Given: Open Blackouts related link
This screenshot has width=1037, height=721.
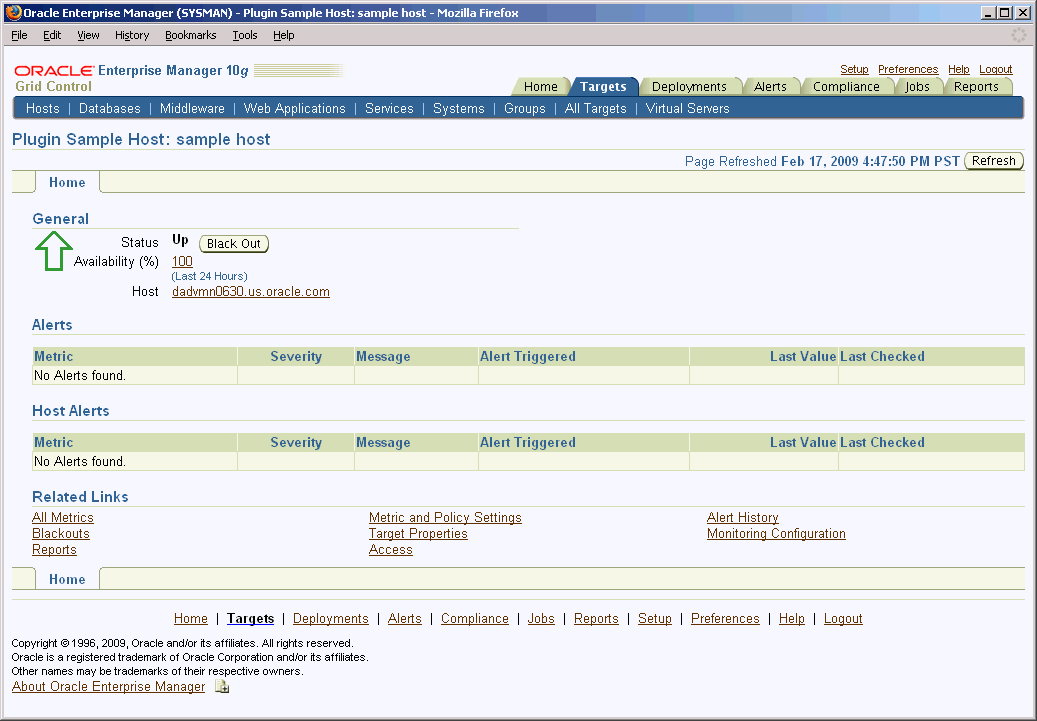Looking at the screenshot, I should (61, 534).
